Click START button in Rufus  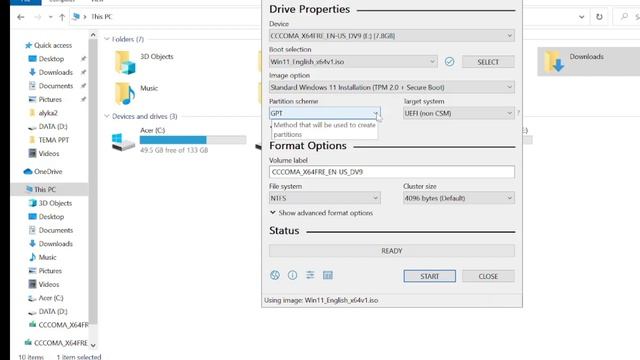pos(429,276)
